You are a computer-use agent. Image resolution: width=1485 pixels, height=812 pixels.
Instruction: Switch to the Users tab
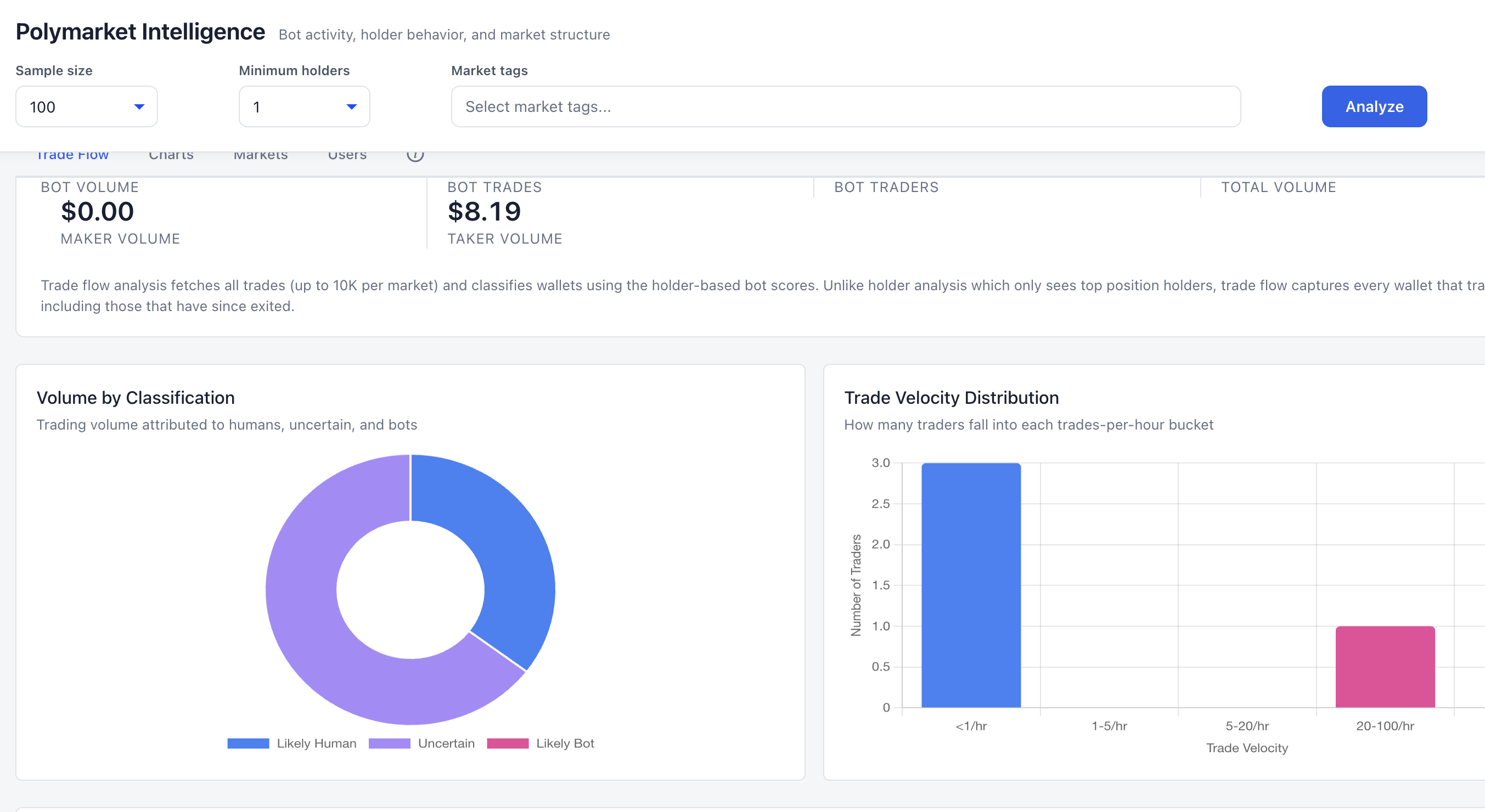coord(347,156)
